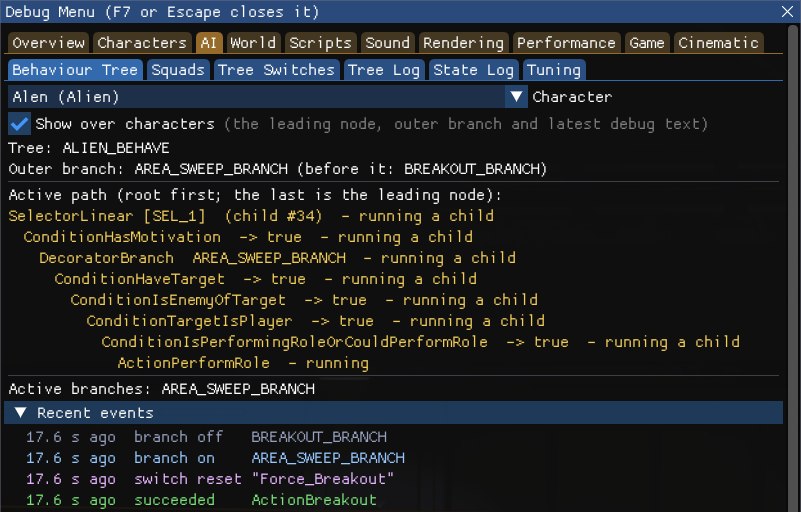Open the Performance tab

566,43
